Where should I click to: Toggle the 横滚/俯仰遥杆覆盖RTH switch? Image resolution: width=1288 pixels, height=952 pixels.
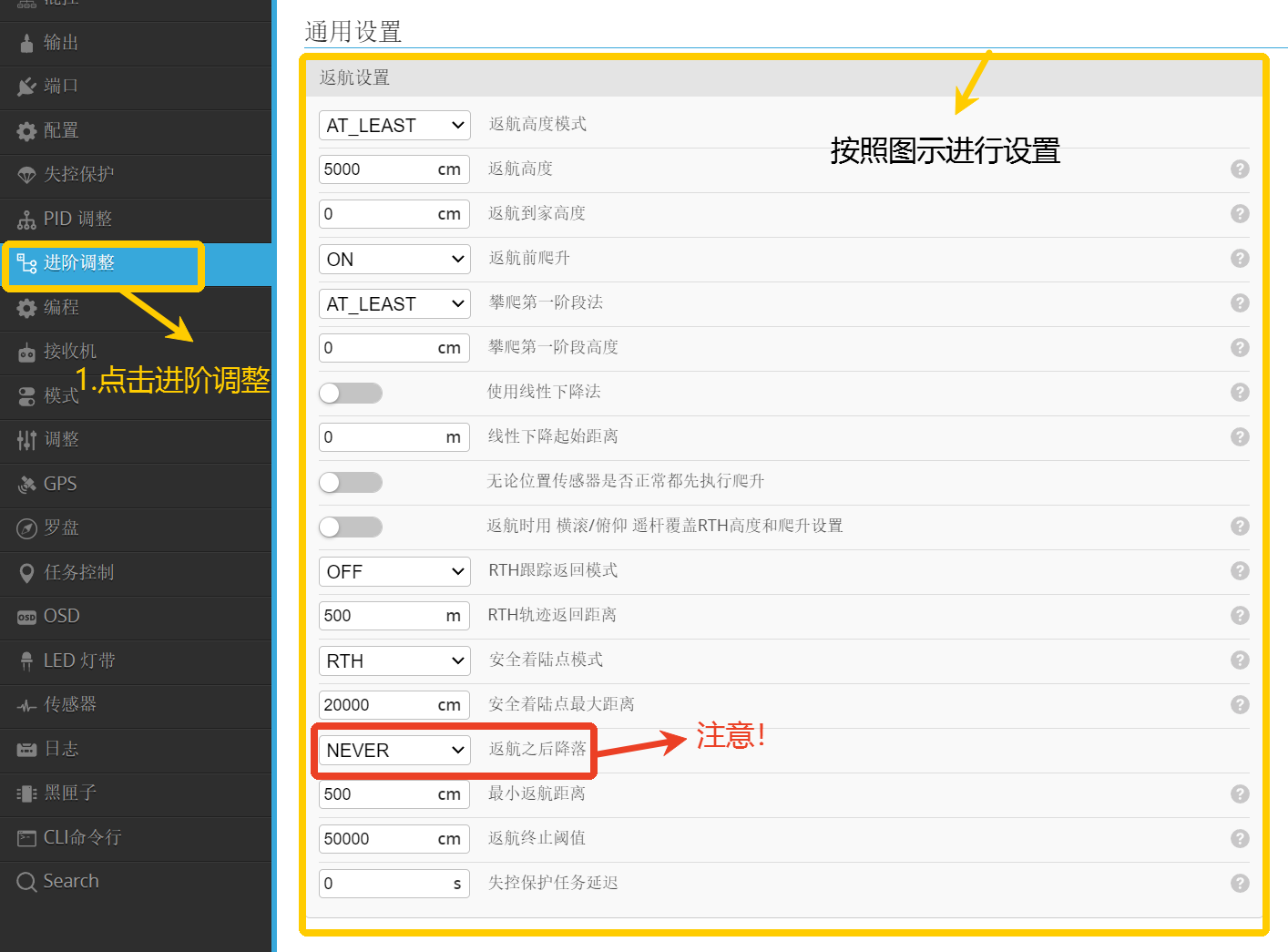click(x=351, y=527)
